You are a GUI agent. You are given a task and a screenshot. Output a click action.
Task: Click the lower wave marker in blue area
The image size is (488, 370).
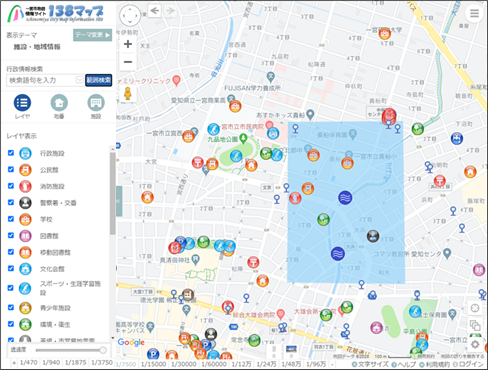click(338, 254)
